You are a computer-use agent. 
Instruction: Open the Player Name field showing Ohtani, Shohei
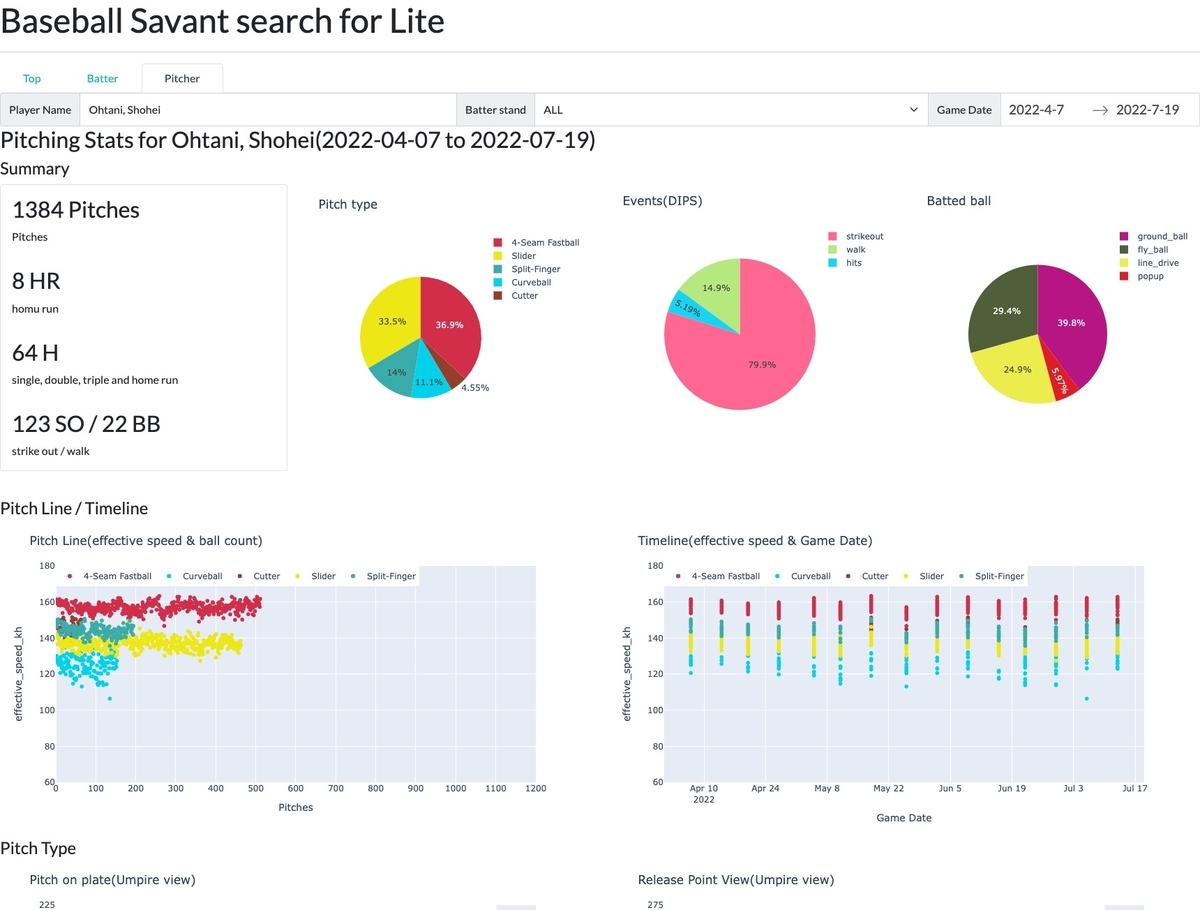(267, 110)
